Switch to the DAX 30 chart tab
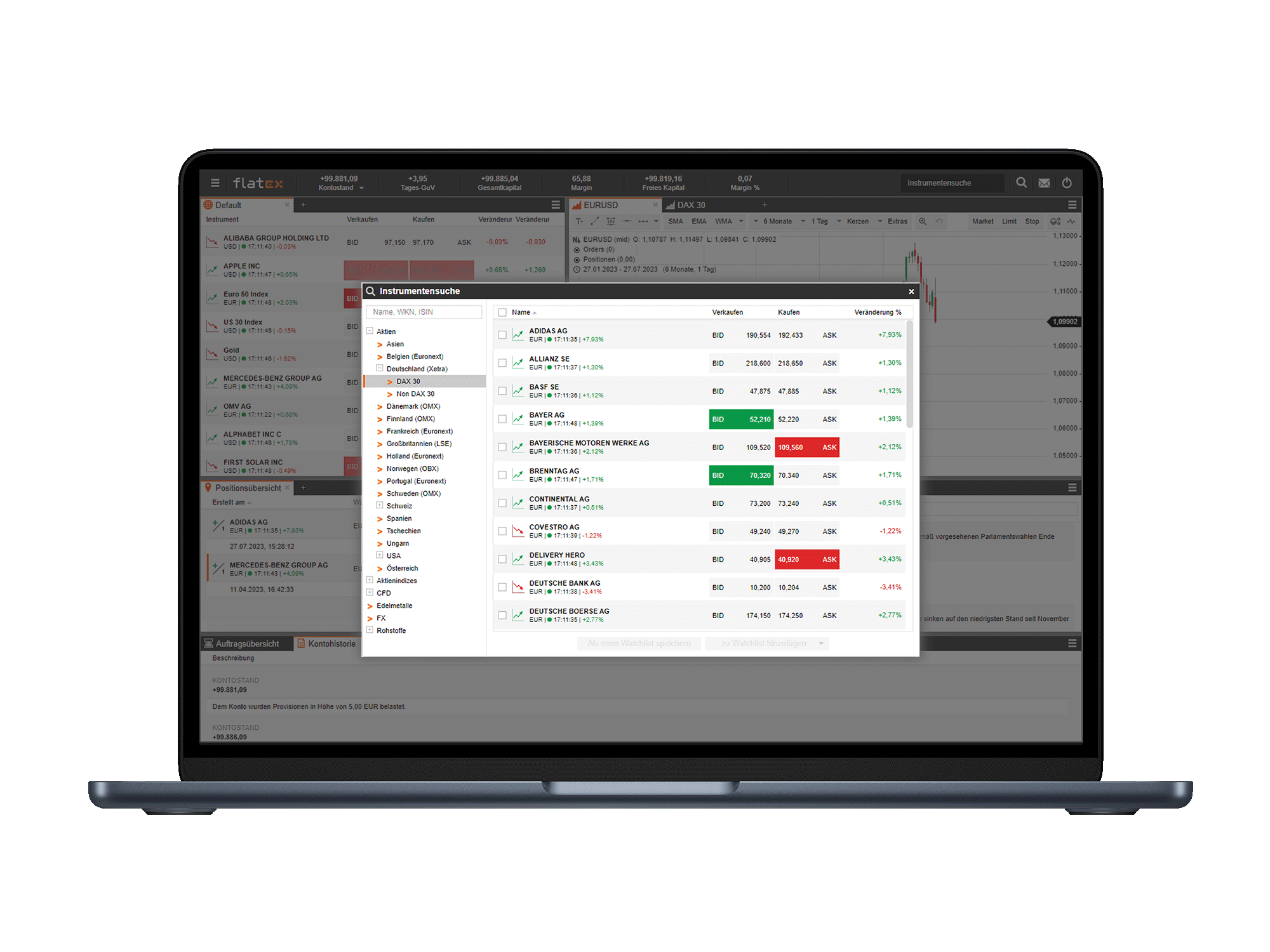1270x952 pixels. [691, 205]
